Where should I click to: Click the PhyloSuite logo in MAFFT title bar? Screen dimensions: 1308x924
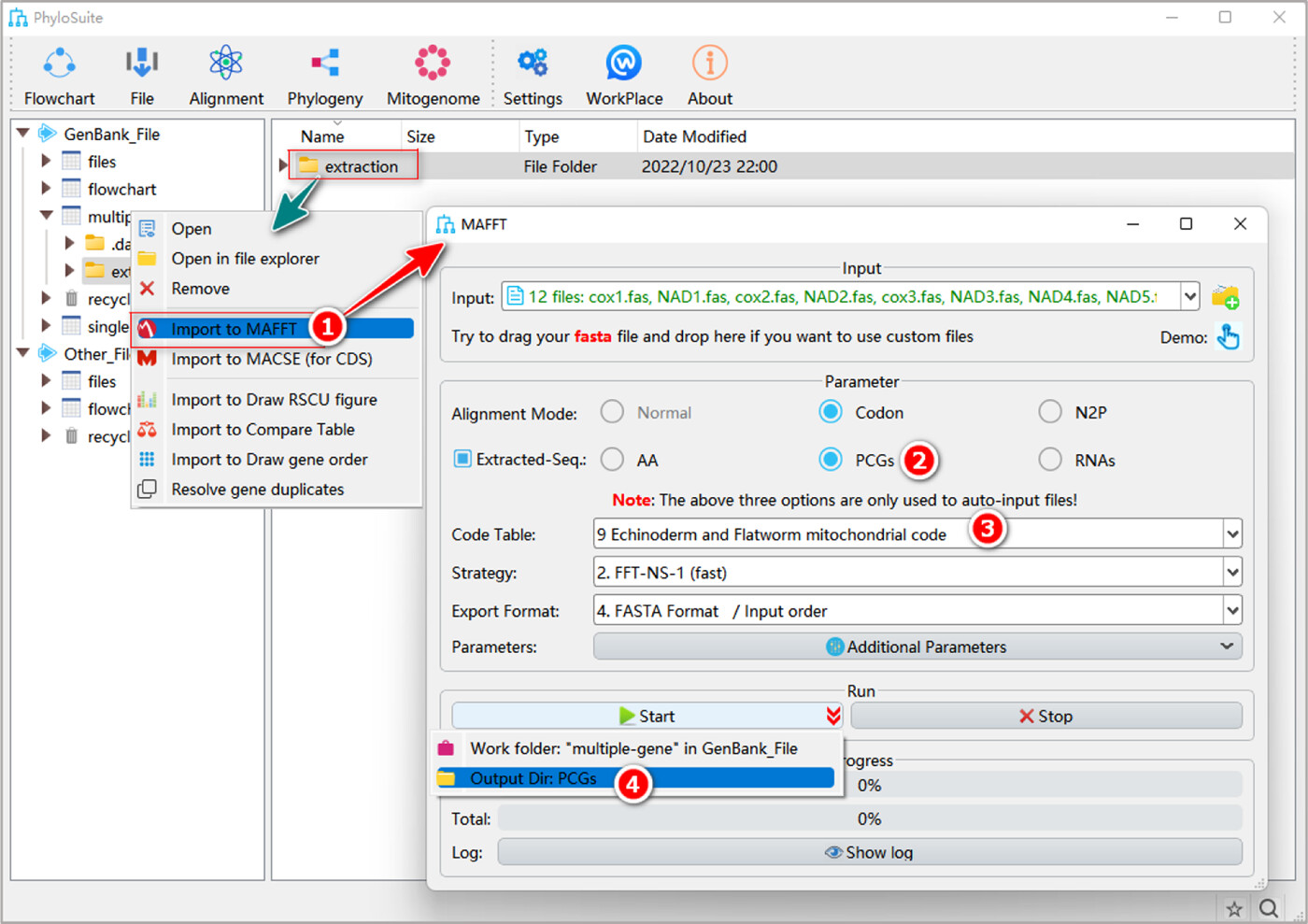pyautogui.click(x=446, y=224)
